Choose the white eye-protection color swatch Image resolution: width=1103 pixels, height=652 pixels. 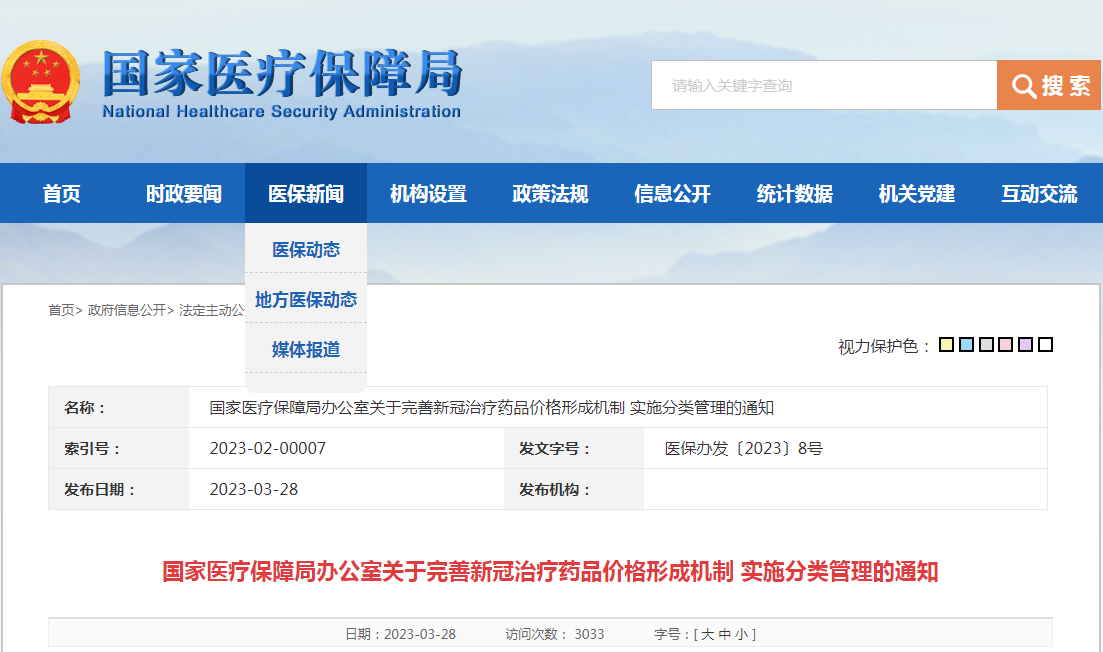1045,345
